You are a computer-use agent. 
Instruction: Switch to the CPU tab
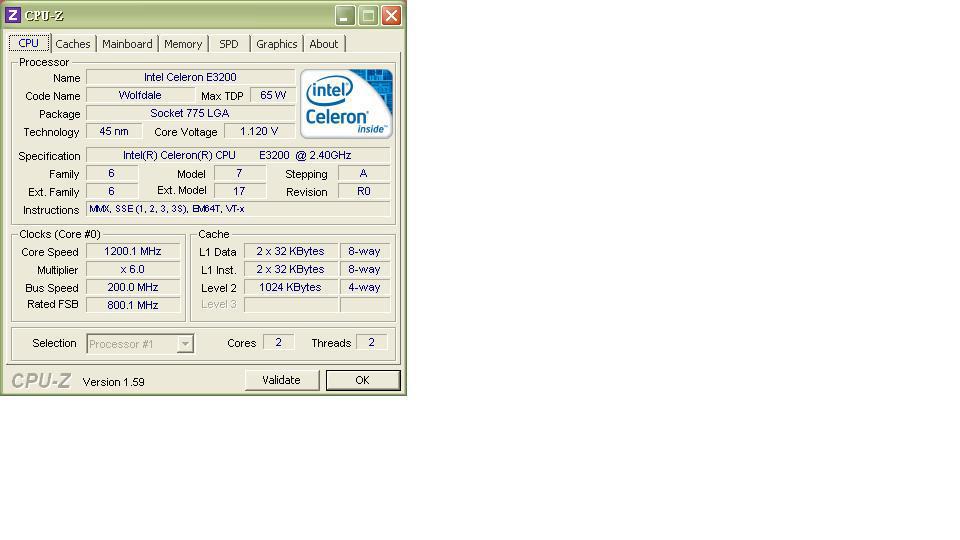(29, 43)
